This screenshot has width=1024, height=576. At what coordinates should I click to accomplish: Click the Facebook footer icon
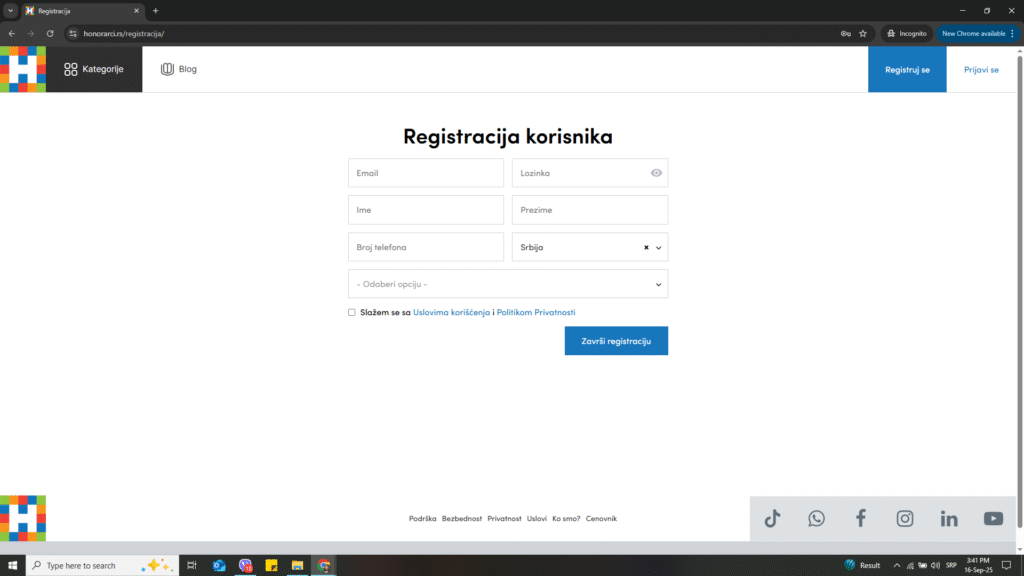click(x=860, y=518)
